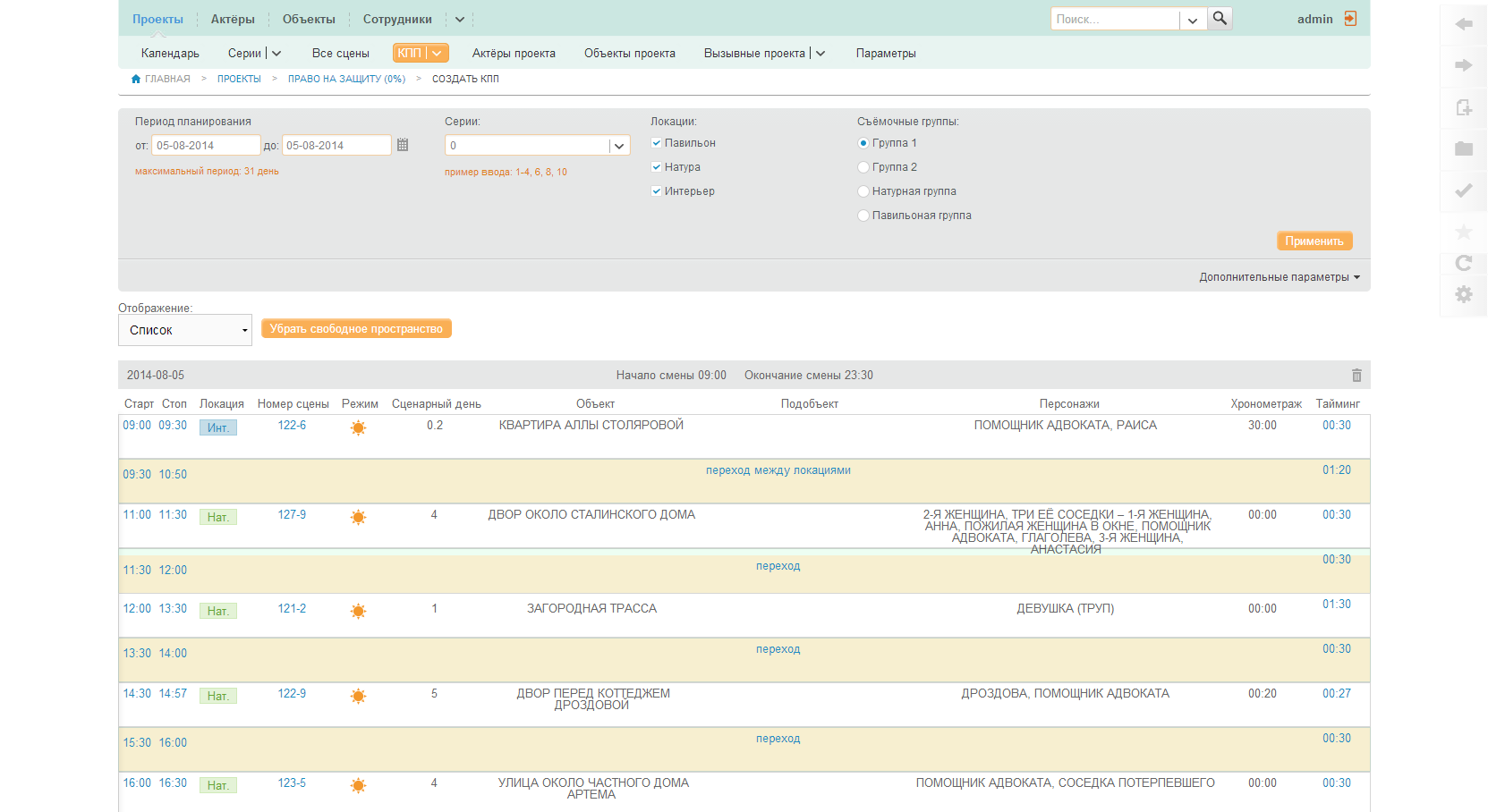Click the admin username label
The width and height of the screenshot is (1488, 812).
(x=1314, y=19)
